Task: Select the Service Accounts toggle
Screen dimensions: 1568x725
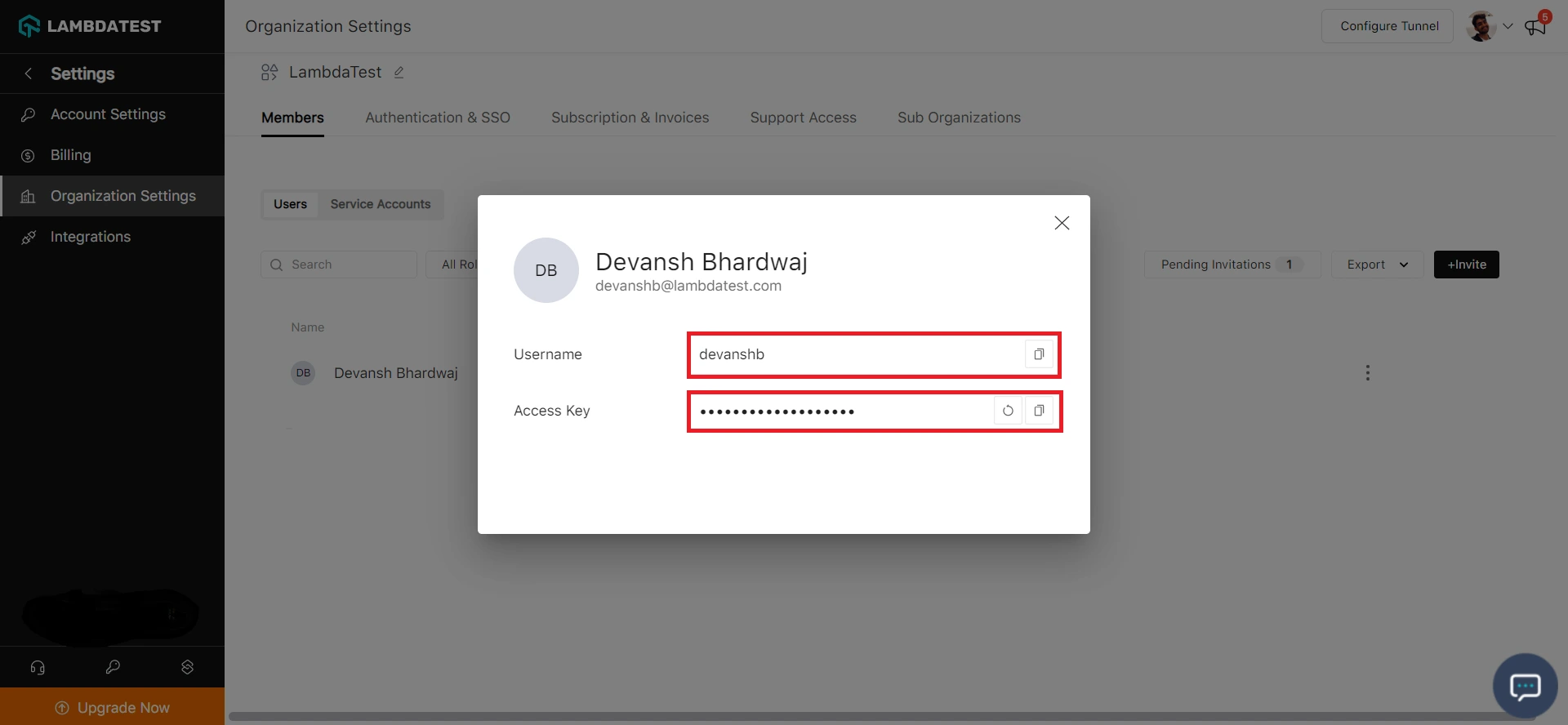Action: pos(380,204)
